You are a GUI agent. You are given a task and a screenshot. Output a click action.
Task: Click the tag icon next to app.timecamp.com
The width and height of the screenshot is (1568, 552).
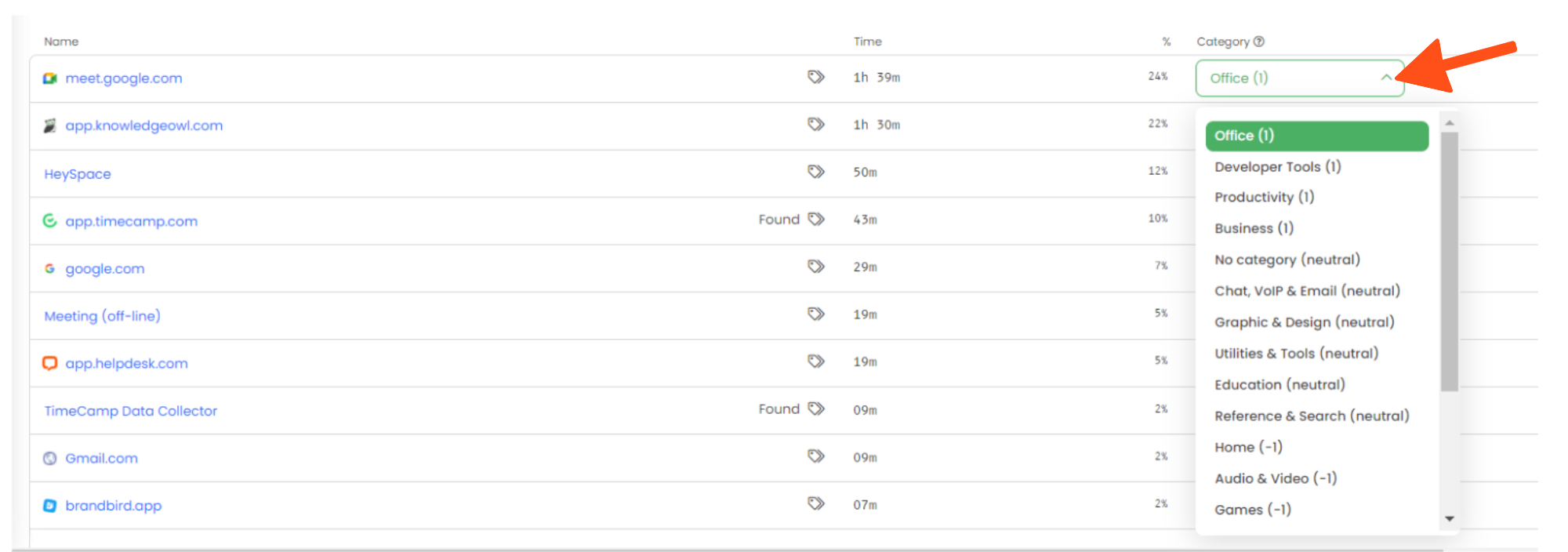(816, 219)
